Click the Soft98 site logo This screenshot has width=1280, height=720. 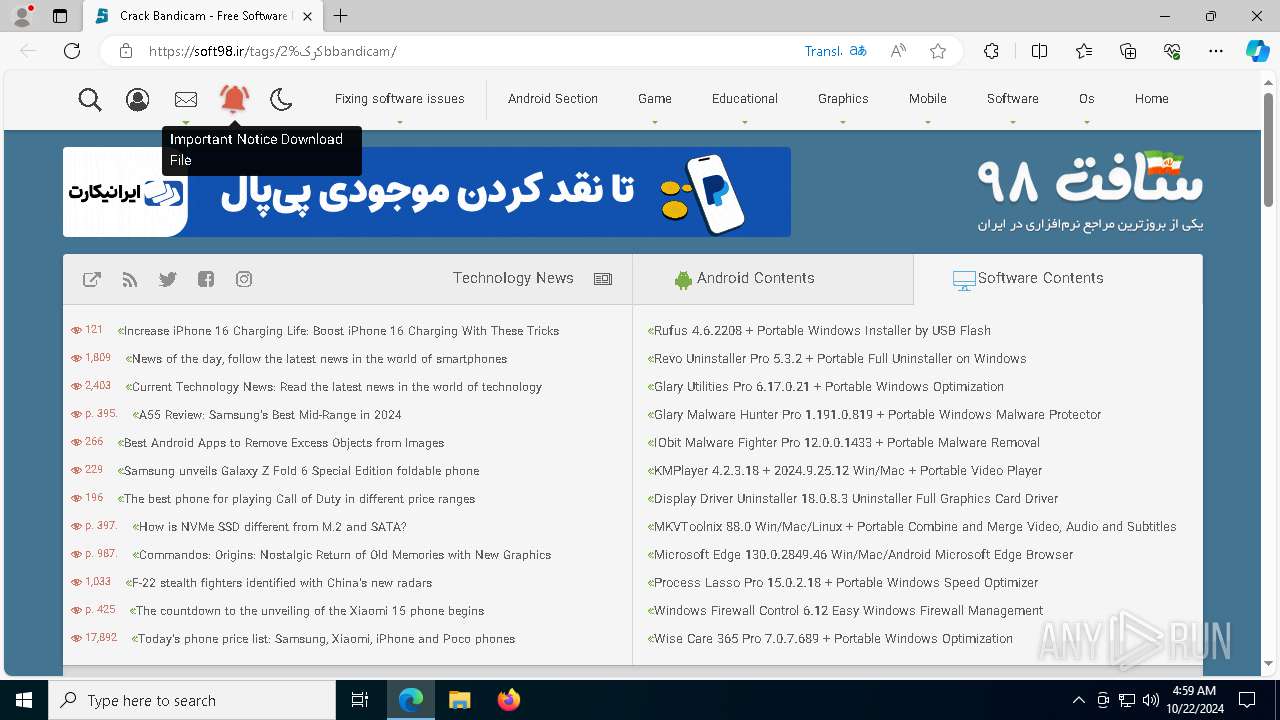(1090, 190)
